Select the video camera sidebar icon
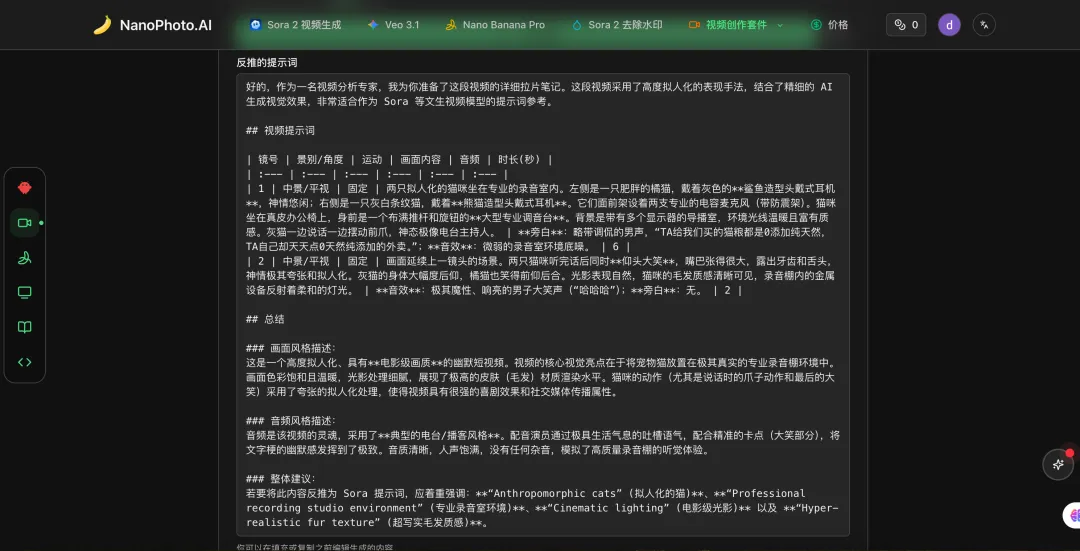Viewport: 1080px width, 551px height. [x=25, y=222]
